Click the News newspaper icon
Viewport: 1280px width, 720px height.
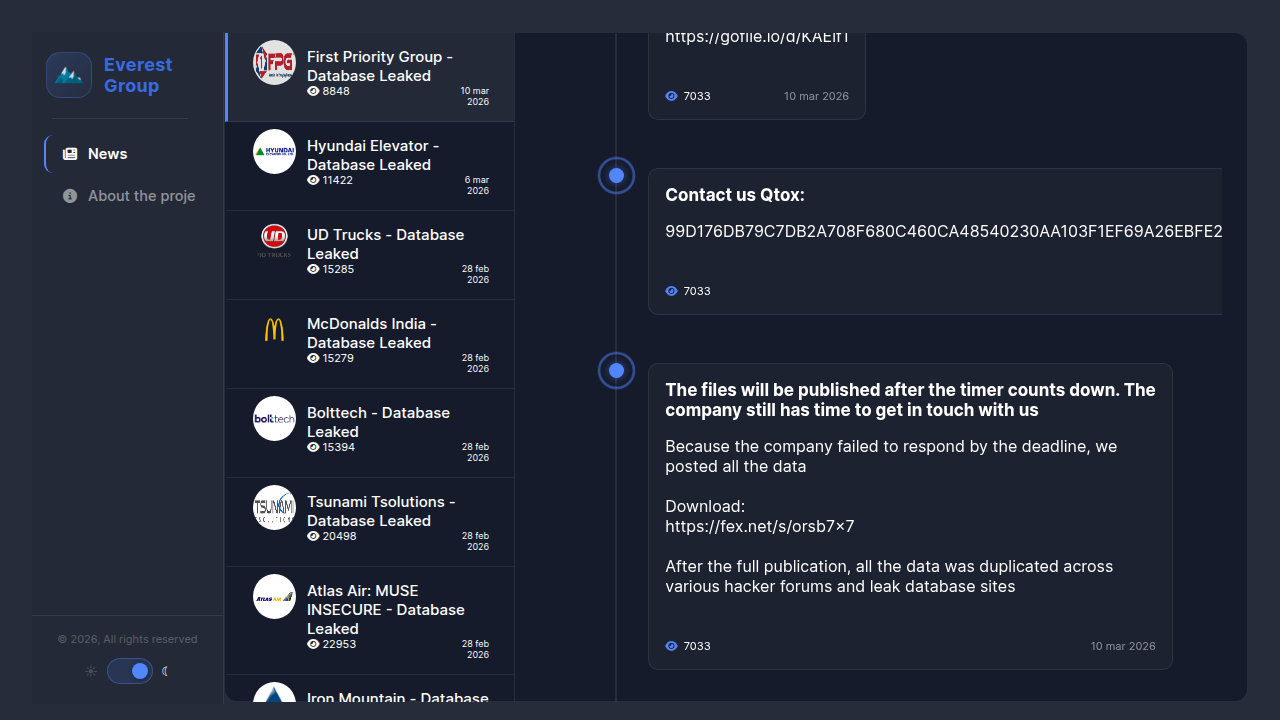tap(70, 154)
